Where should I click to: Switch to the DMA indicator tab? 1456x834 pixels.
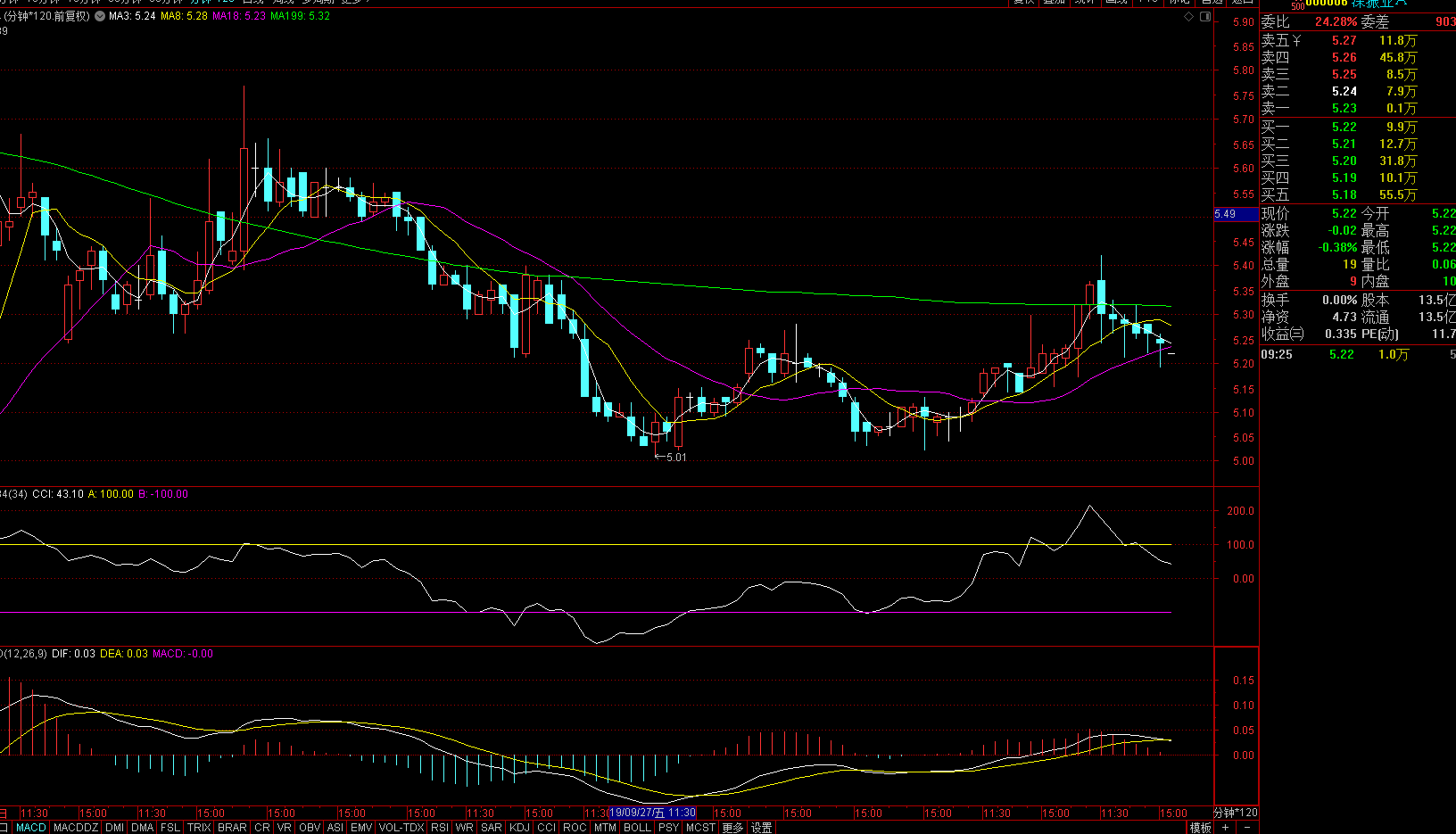[x=143, y=828]
